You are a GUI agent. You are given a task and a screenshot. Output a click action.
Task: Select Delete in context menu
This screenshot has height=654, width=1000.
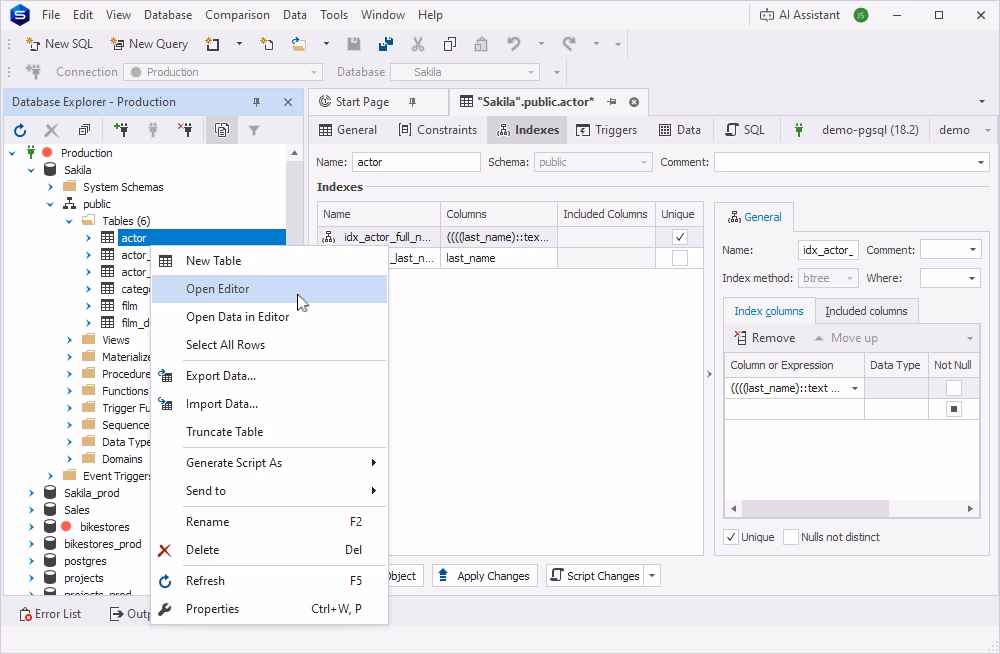269,549
